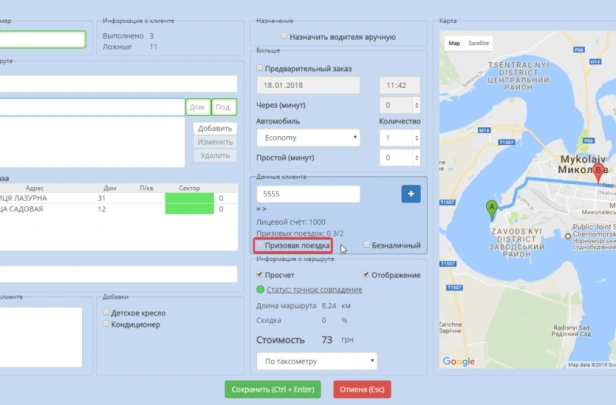Open the Economy car type dropdown

point(308,138)
